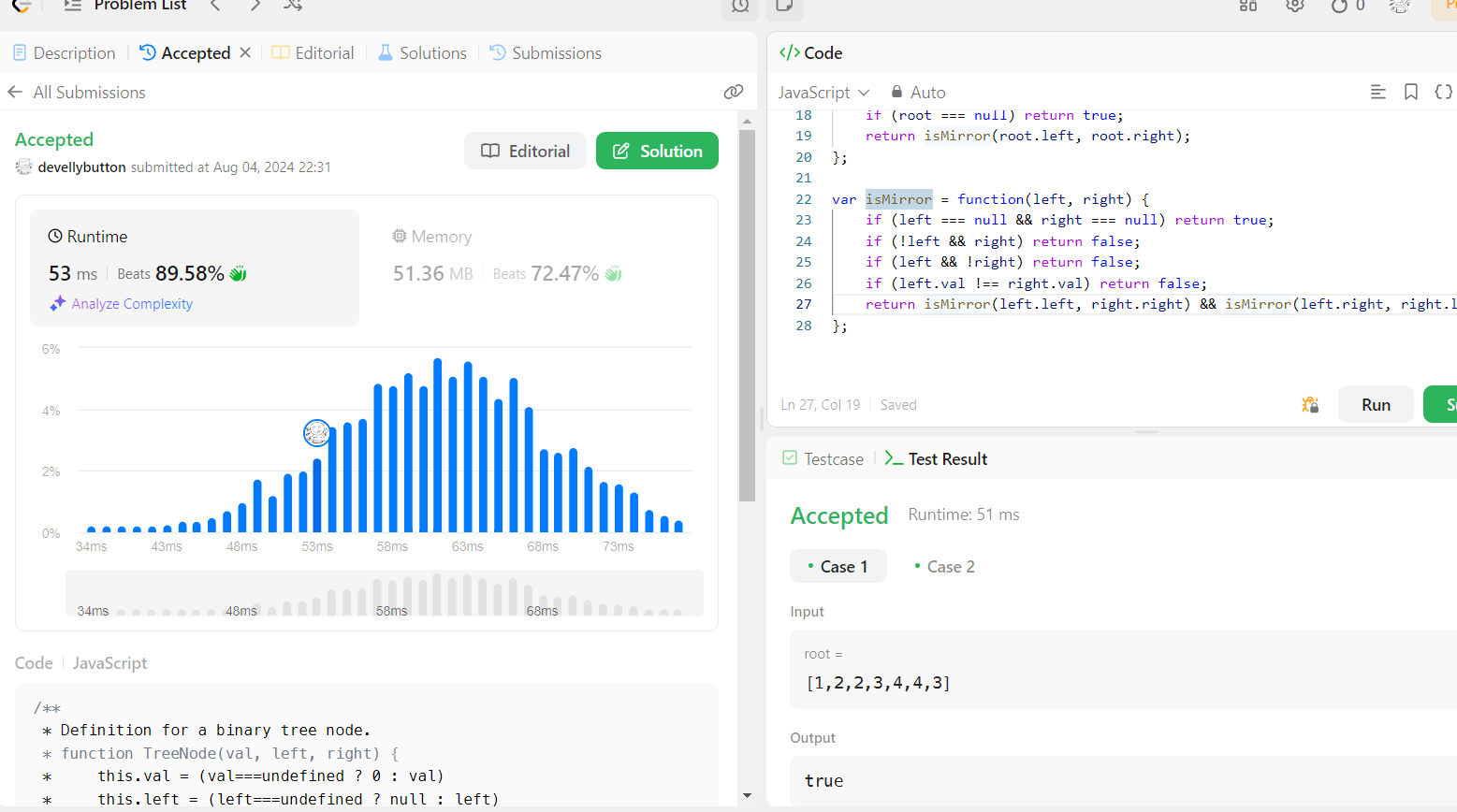Image resolution: width=1457 pixels, height=812 pixels.
Task: Select the Test Result tab
Action: [x=936, y=459]
